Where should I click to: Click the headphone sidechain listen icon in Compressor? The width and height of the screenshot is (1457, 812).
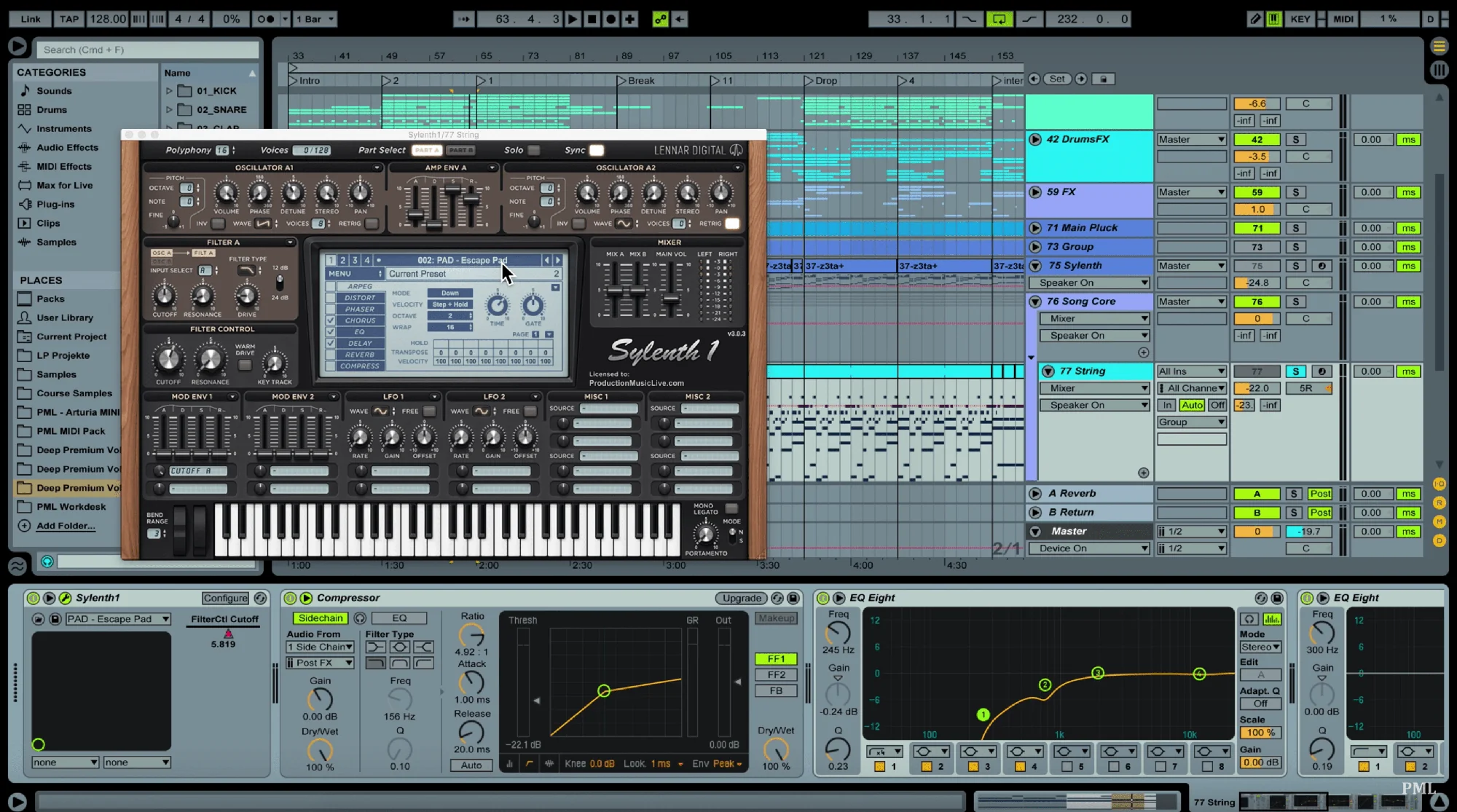click(x=360, y=618)
